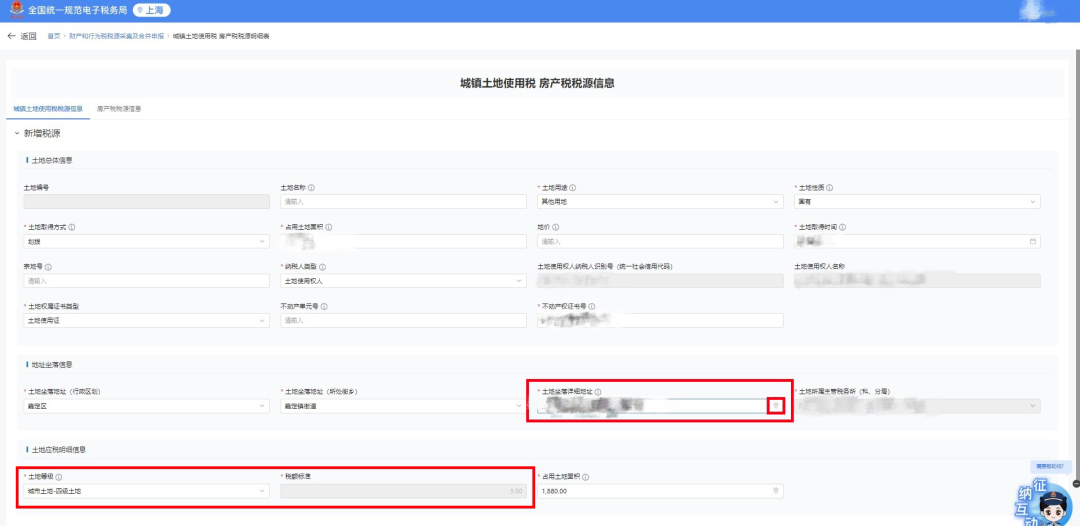Click the info icon next to 纳税人类型
The width and height of the screenshot is (1080, 526).
click(323, 267)
